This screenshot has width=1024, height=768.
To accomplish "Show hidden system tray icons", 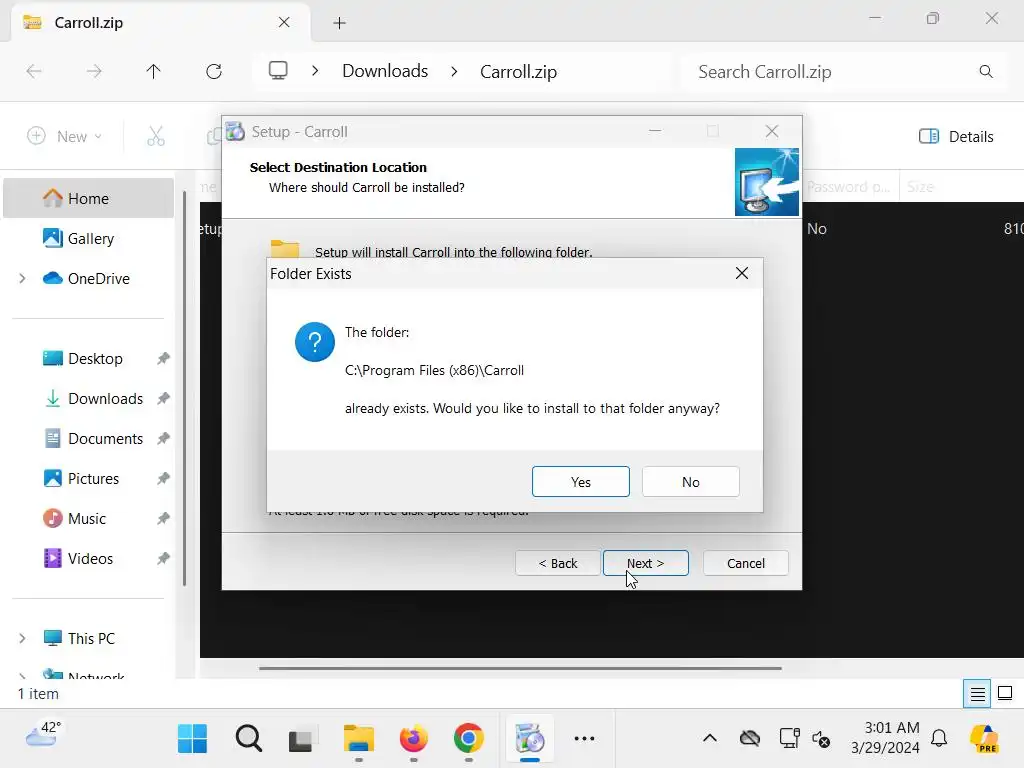I will coord(710,739).
